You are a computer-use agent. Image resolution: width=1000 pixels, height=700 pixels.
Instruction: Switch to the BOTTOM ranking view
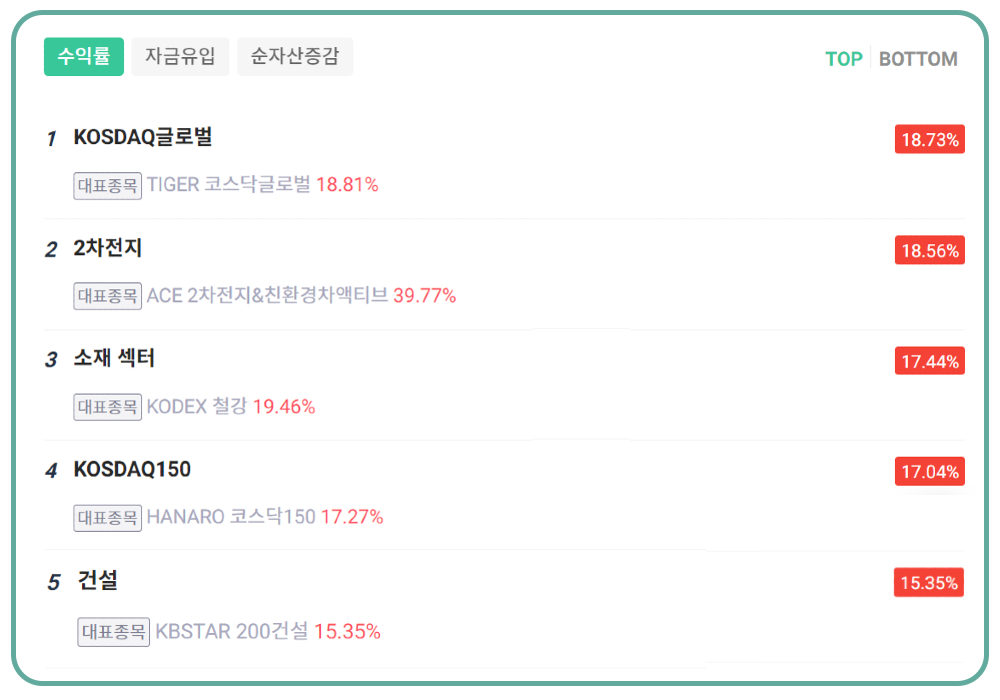[918, 59]
